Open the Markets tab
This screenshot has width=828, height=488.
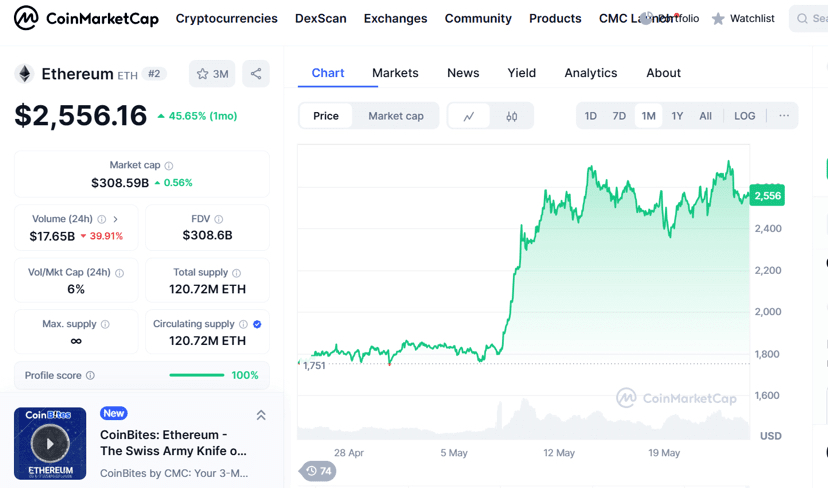pyautogui.click(x=395, y=73)
